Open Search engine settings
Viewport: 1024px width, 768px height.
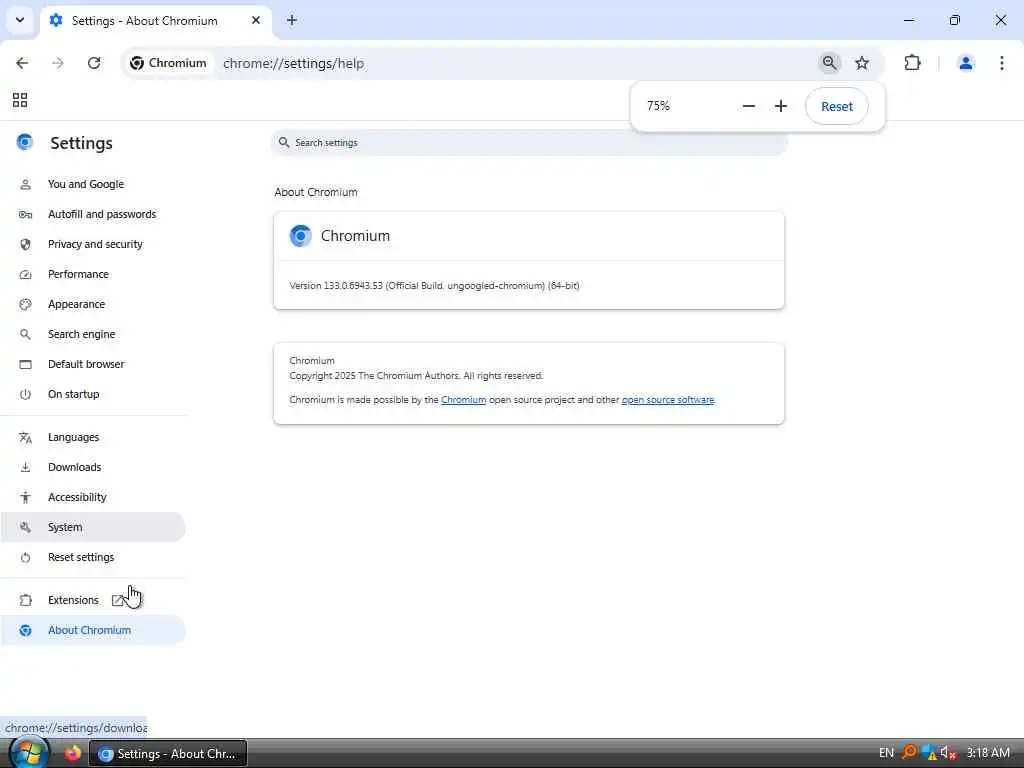(93, 334)
